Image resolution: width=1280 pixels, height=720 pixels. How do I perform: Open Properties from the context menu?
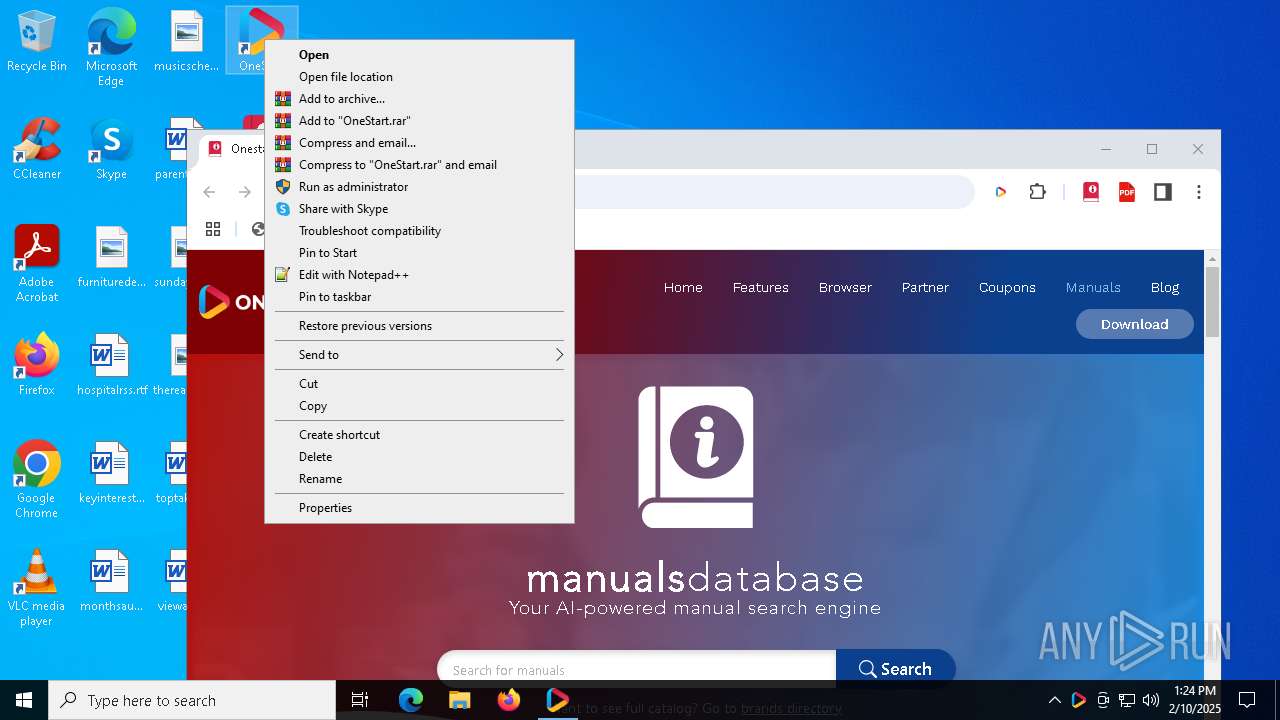point(419,508)
